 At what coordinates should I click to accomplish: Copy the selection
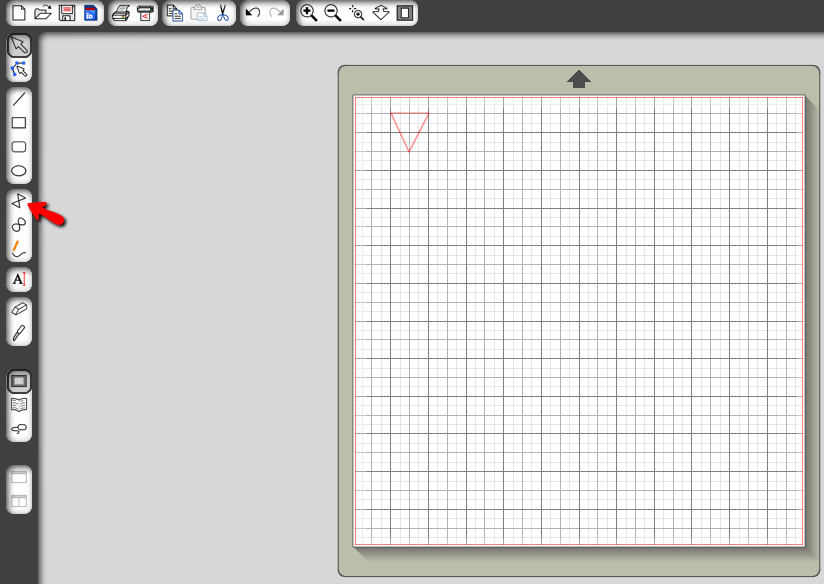174,13
